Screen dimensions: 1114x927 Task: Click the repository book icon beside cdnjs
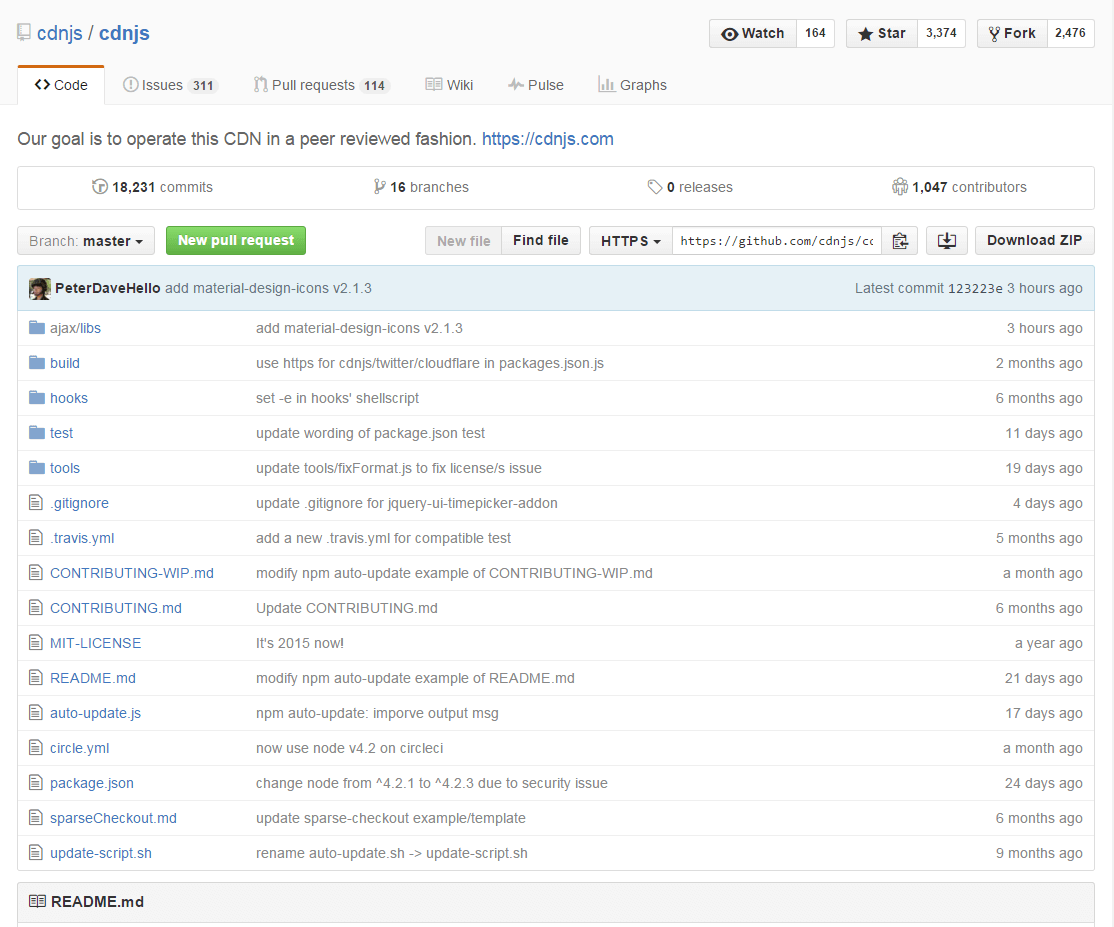23,33
